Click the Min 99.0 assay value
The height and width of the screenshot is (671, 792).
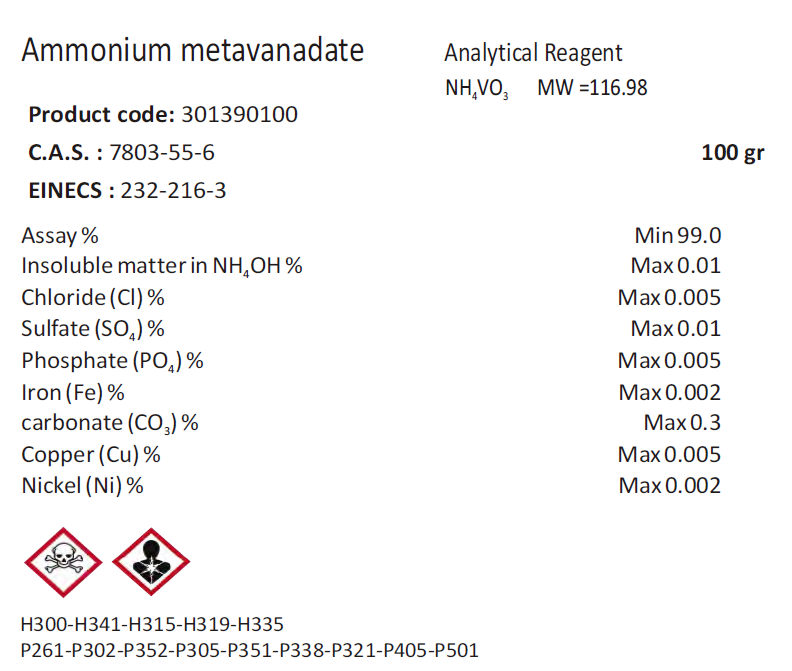coord(678,236)
